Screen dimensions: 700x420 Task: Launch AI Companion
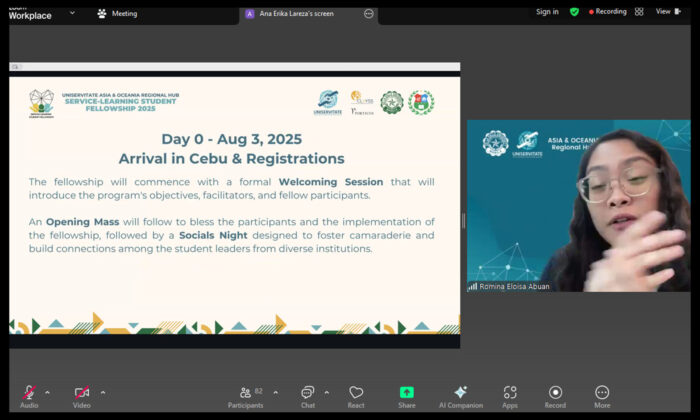click(x=460, y=395)
